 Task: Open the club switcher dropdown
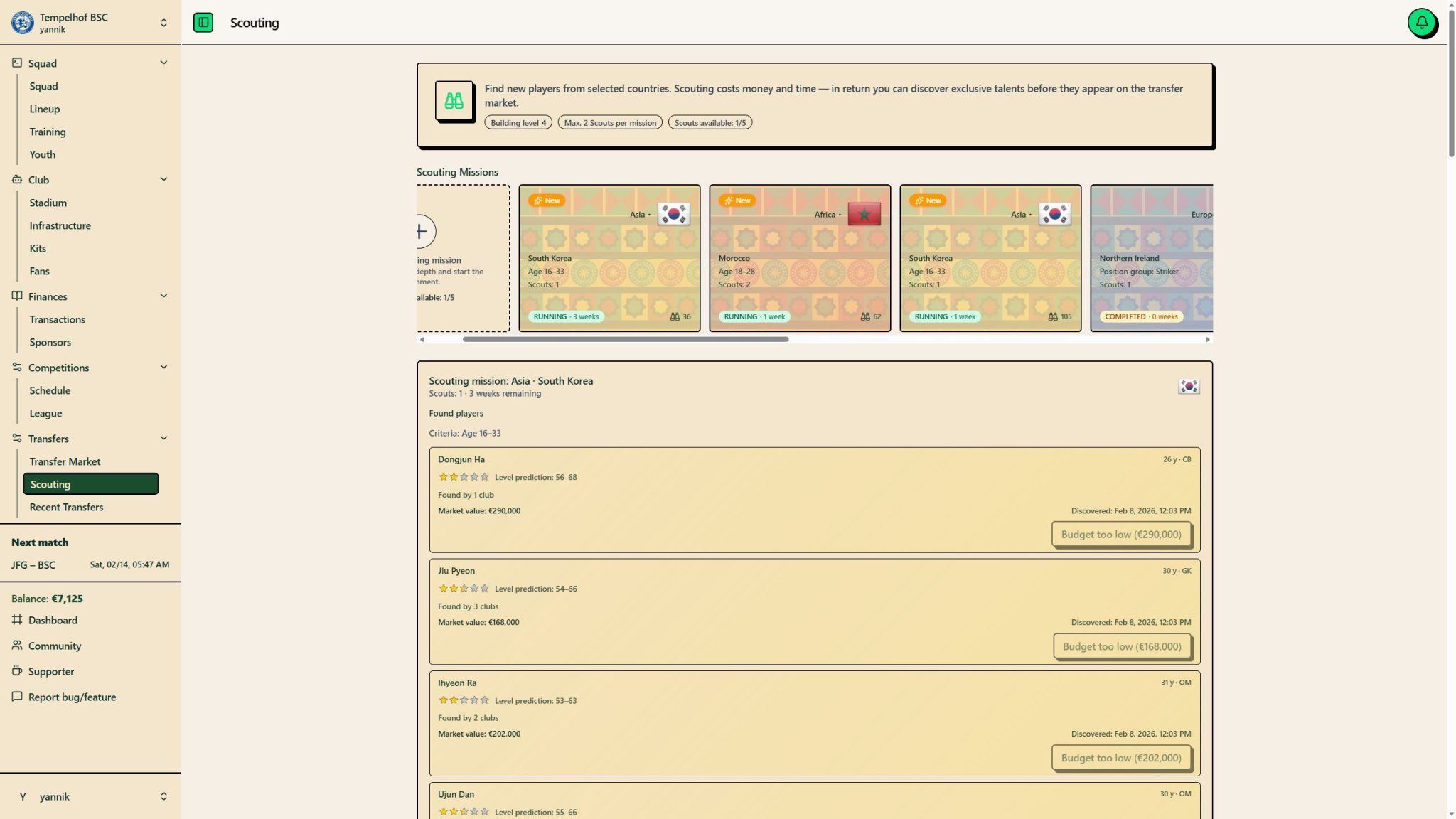[164, 23]
